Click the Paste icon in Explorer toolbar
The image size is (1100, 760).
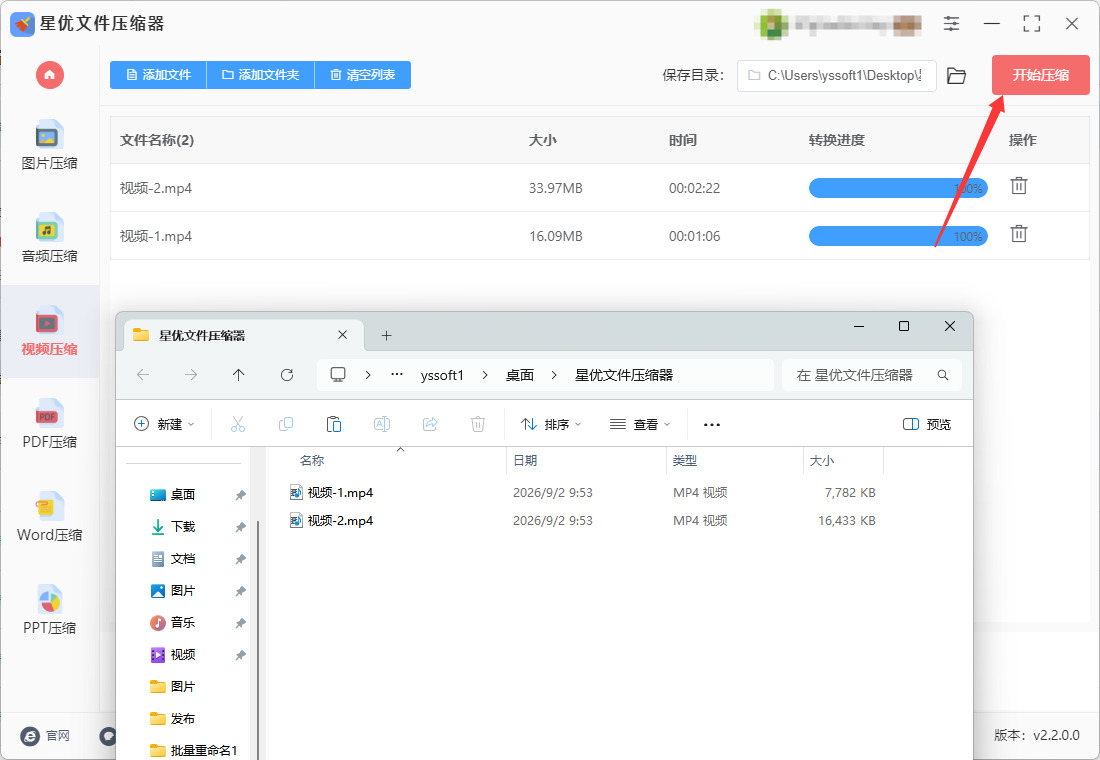point(334,424)
